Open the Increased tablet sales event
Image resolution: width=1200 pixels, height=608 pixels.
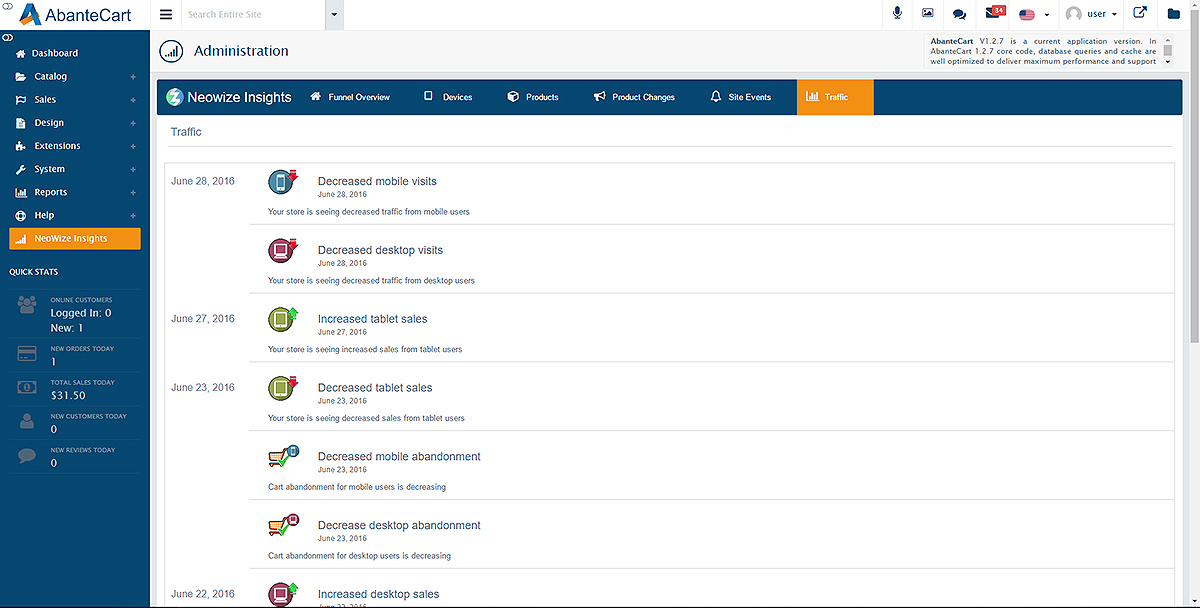tap(372, 319)
